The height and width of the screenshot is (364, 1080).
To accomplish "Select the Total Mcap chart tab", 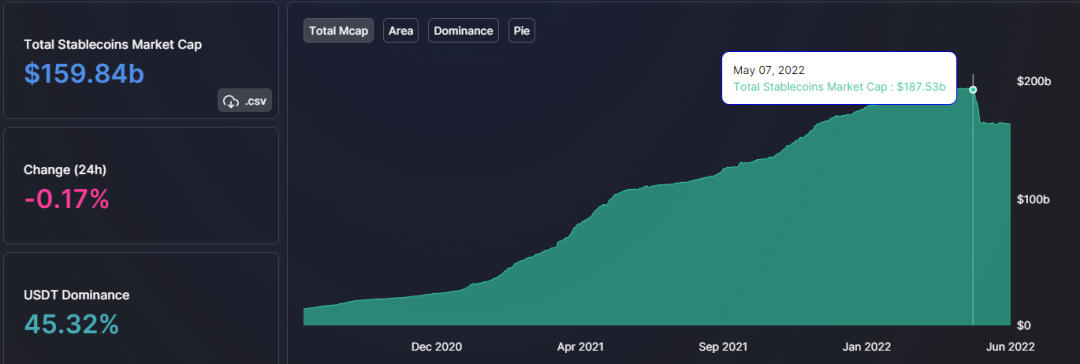I will click(338, 31).
